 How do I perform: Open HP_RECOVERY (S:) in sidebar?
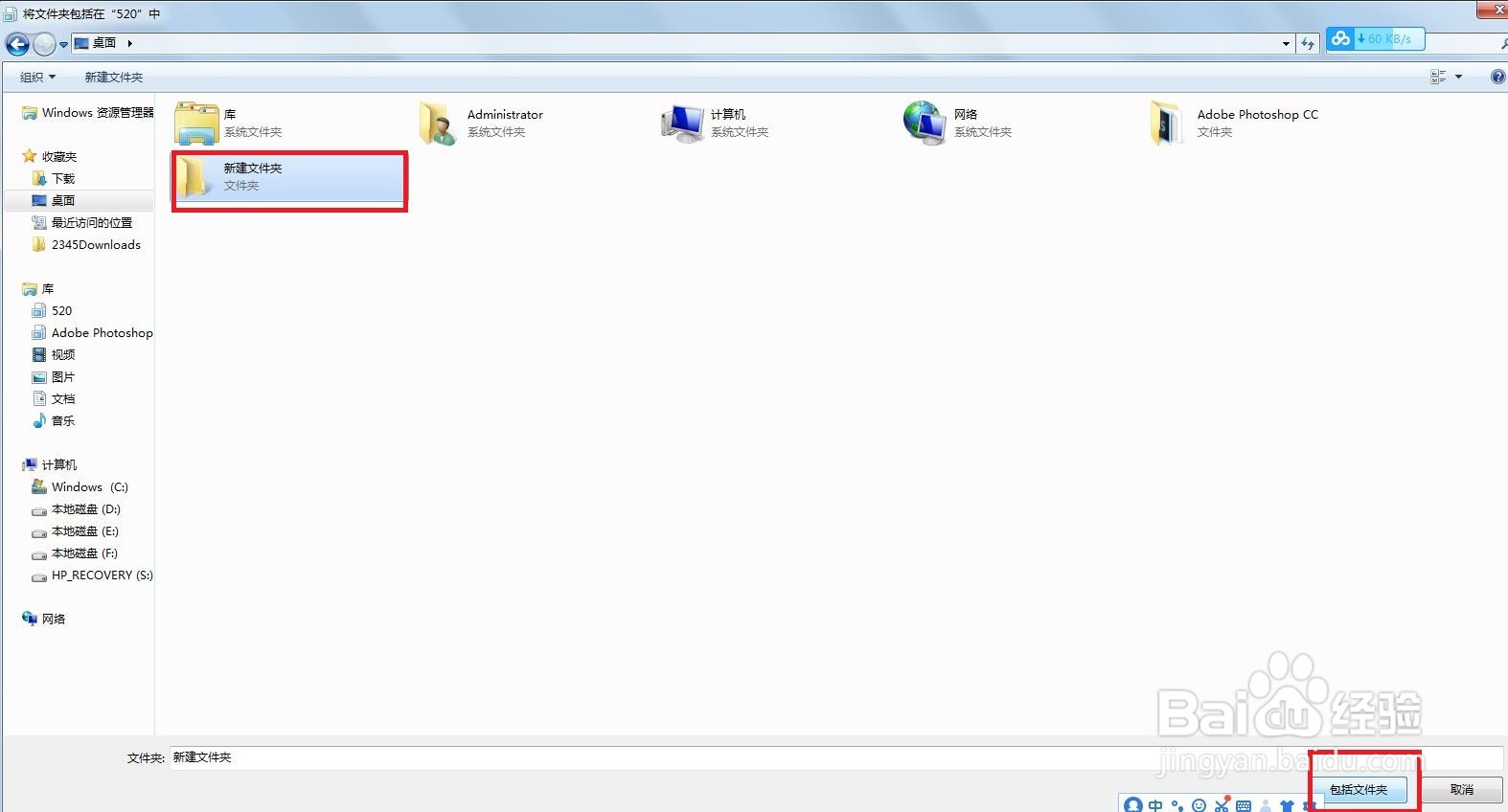pyautogui.click(x=92, y=575)
